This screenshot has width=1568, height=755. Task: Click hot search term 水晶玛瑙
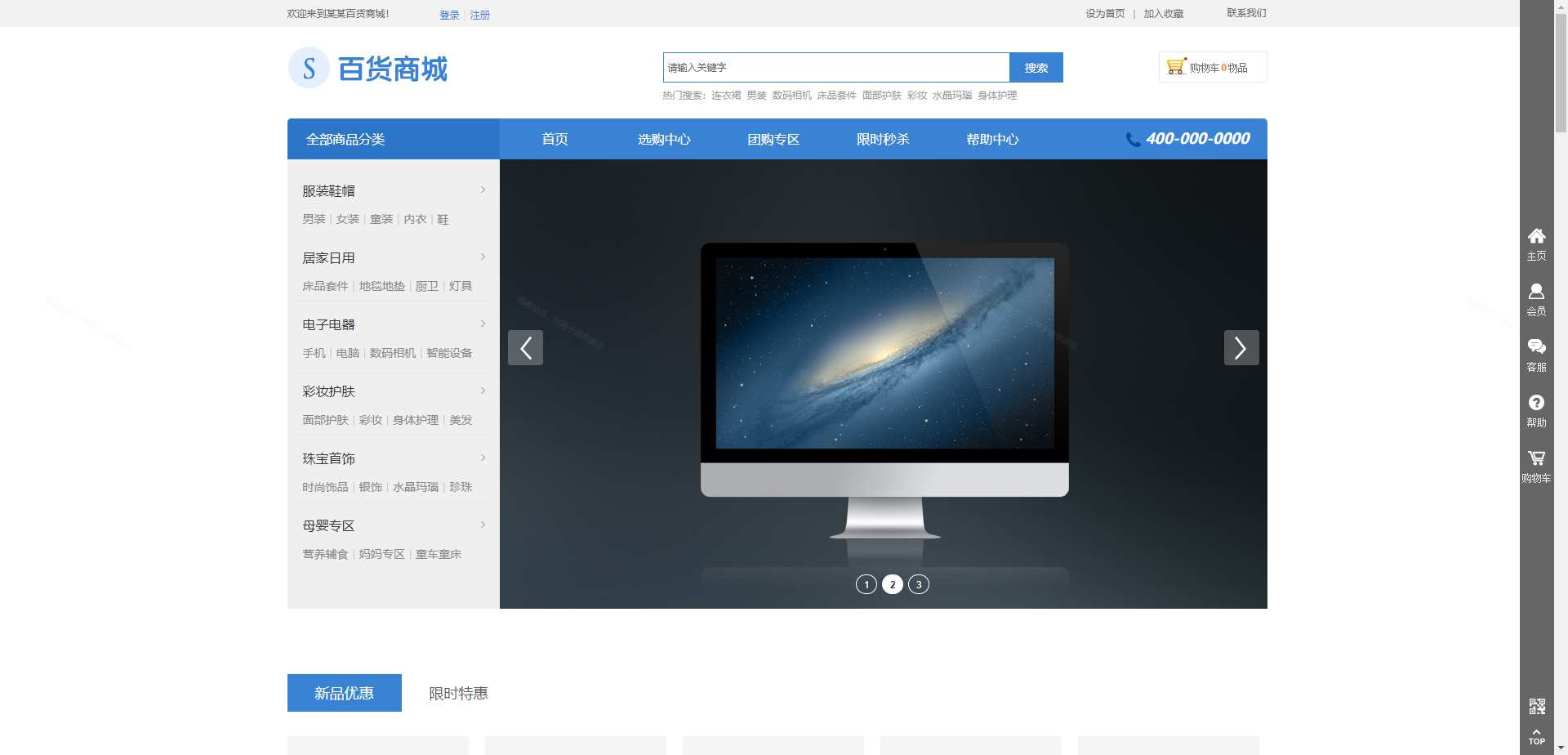[x=952, y=96]
